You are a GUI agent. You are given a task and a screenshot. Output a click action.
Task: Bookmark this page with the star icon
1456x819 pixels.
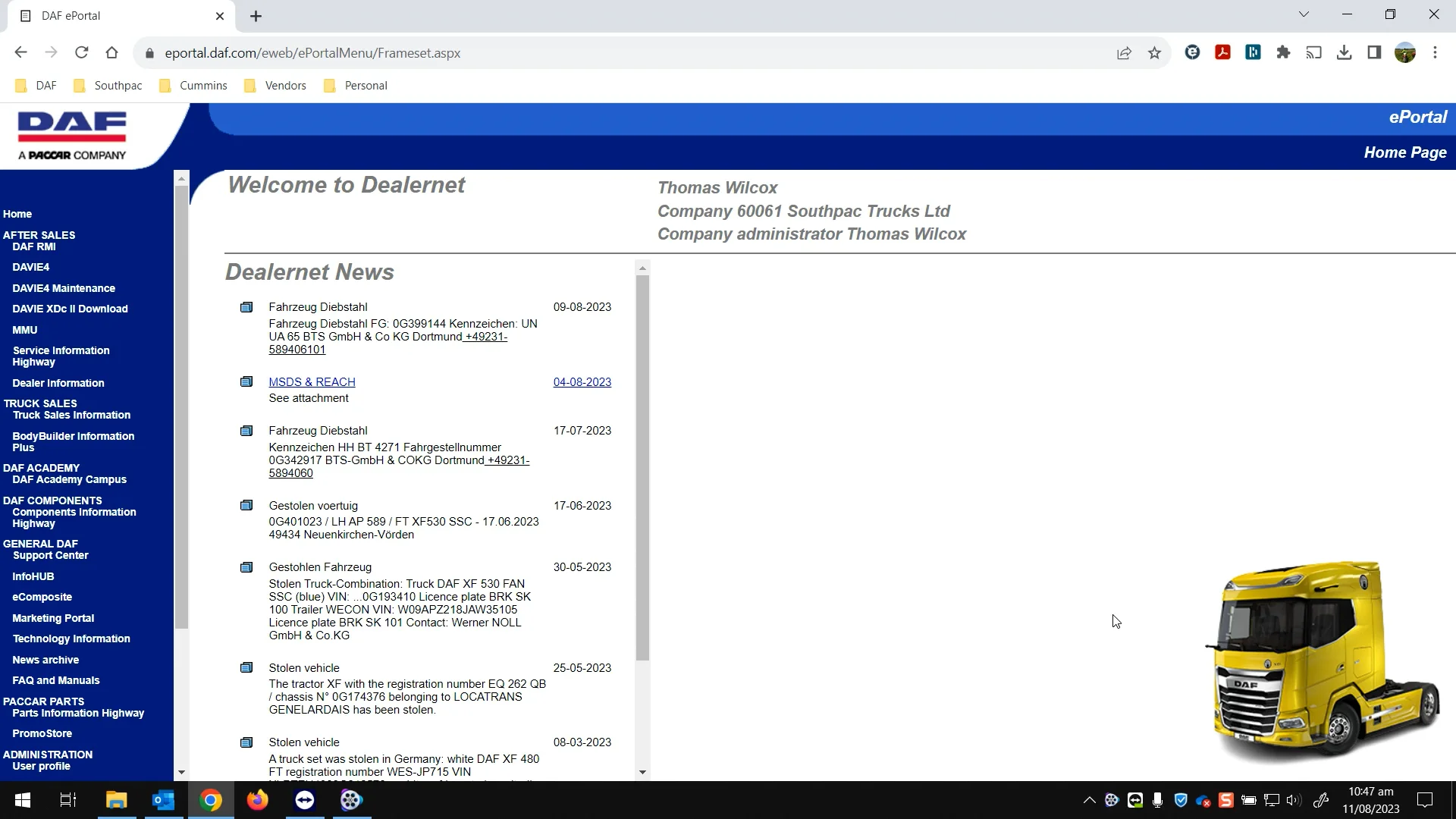pos(1154,53)
